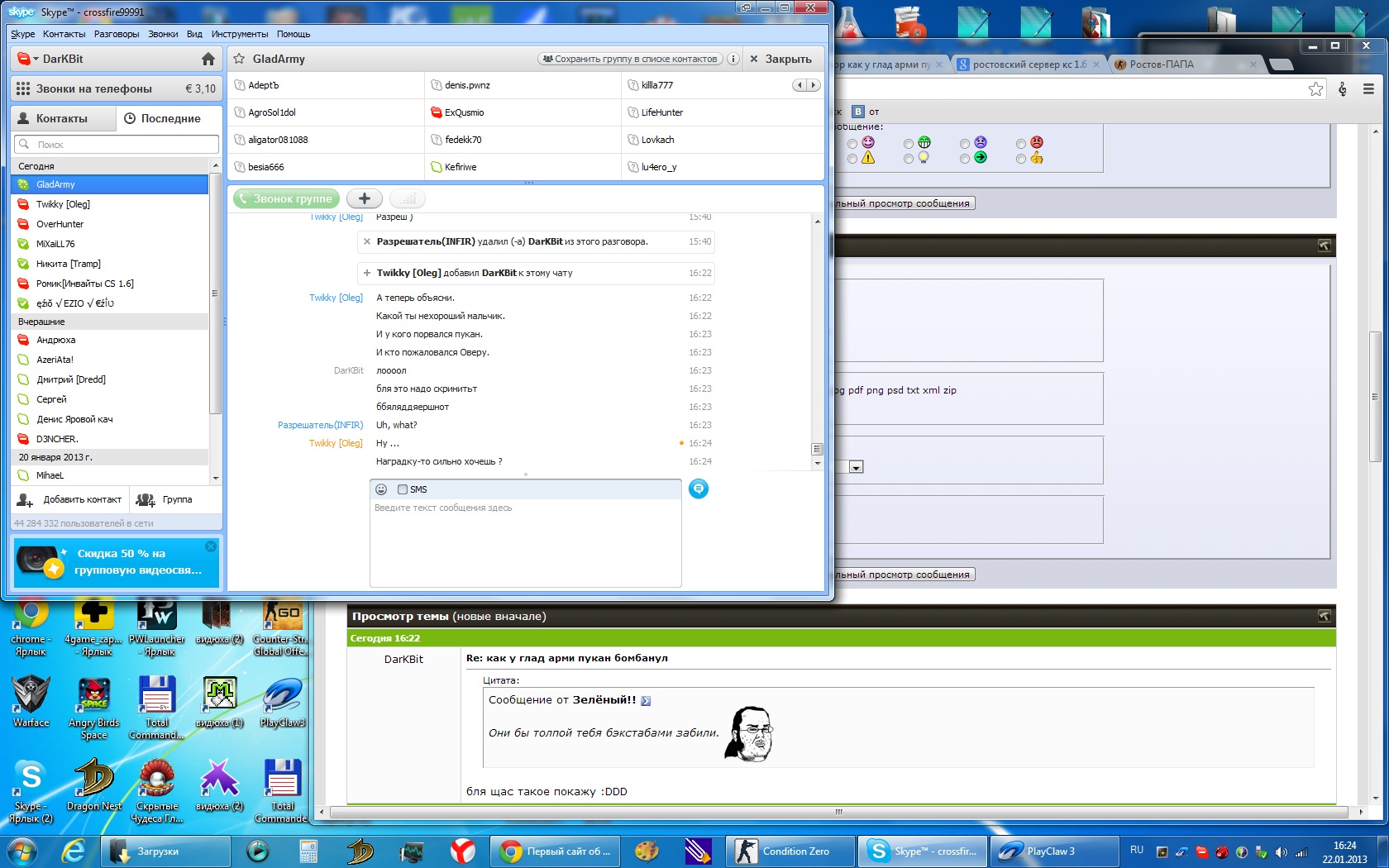This screenshot has height=868, width=1389.
Task: Click the Skype home icon
Action: pos(208,59)
